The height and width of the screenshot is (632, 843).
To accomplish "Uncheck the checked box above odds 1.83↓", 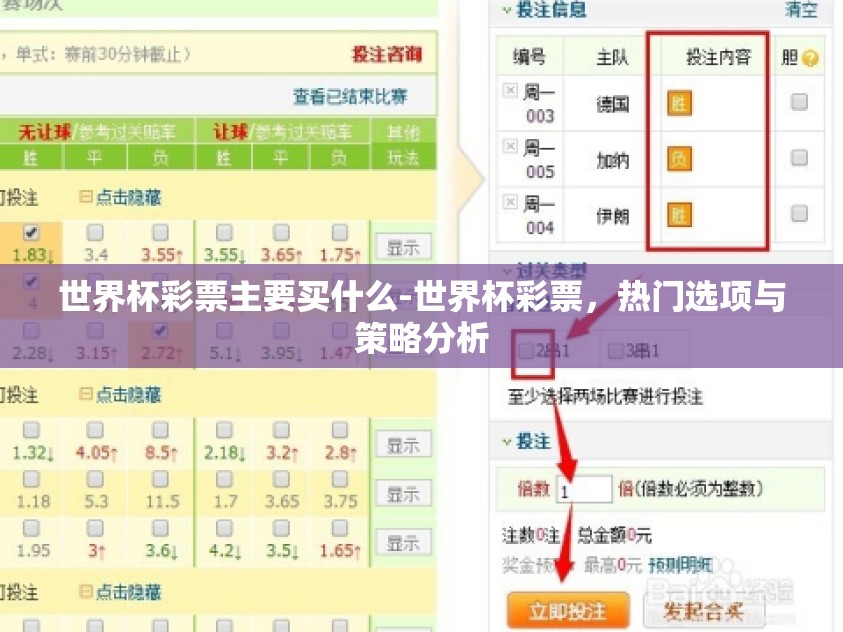I will pyautogui.click(x=31, y=232).
